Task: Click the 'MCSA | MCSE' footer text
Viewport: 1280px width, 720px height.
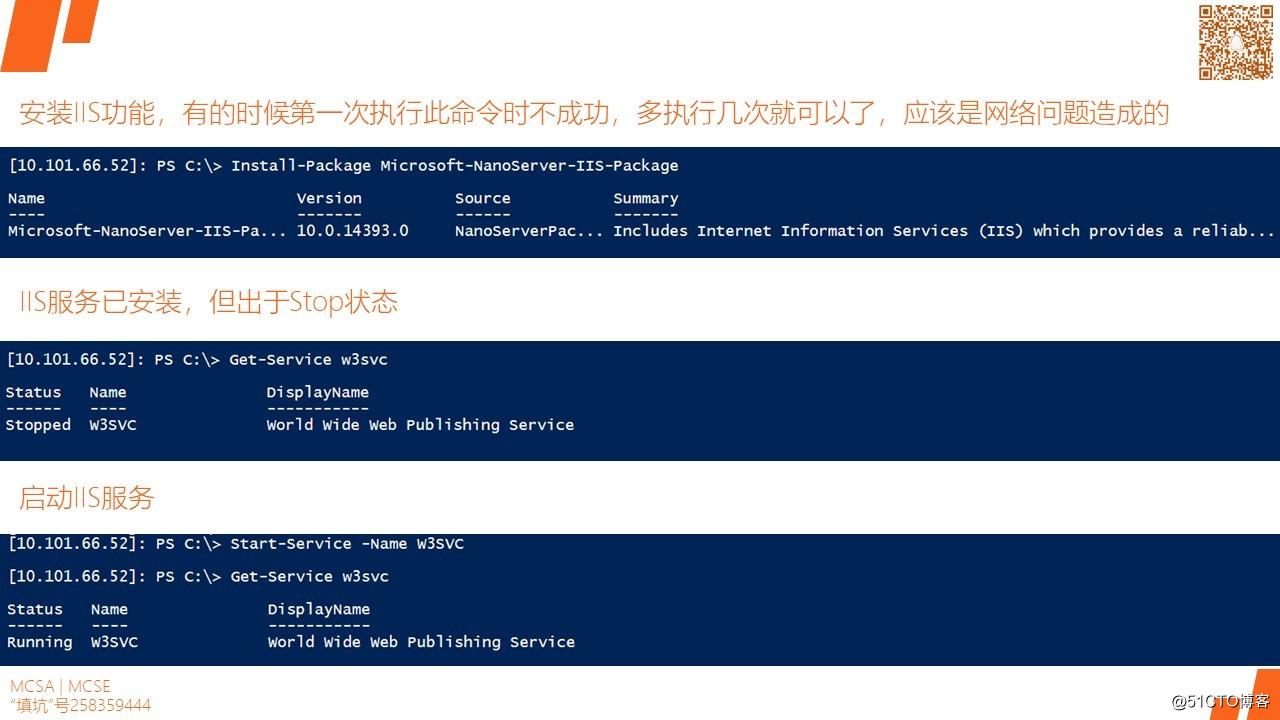Action: click(x=60, y=686)
